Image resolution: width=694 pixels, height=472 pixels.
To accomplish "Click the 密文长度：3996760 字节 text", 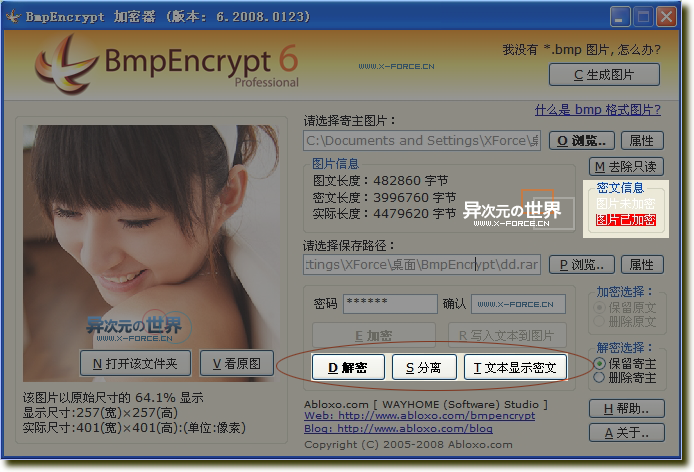I will [384, 197].
